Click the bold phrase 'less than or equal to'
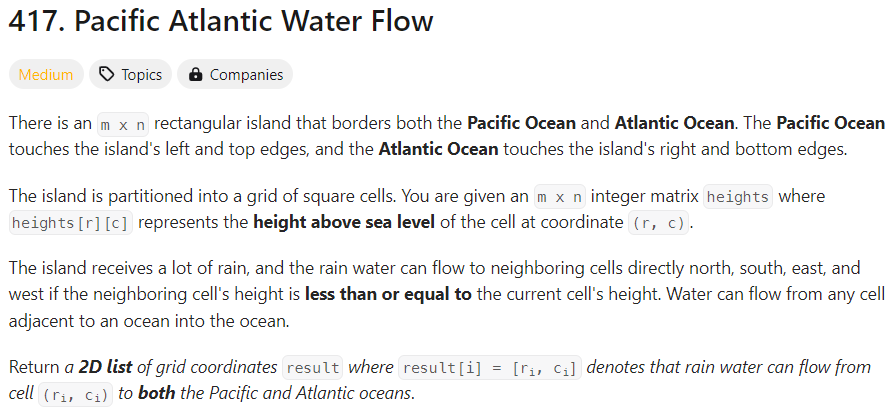The height and width of the screenshot is (413, 896). click(x=389, y=294)
